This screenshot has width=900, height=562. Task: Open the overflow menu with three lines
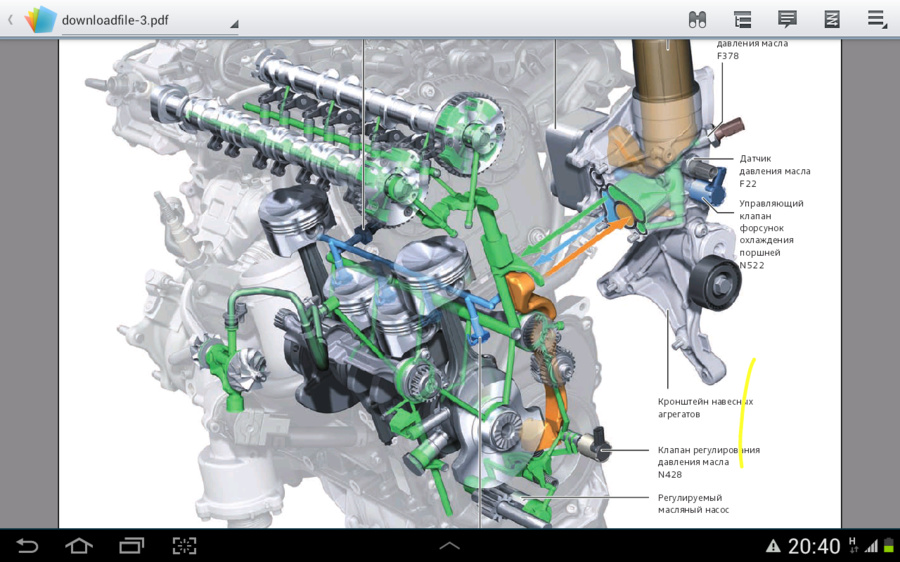tap(877, 20)
